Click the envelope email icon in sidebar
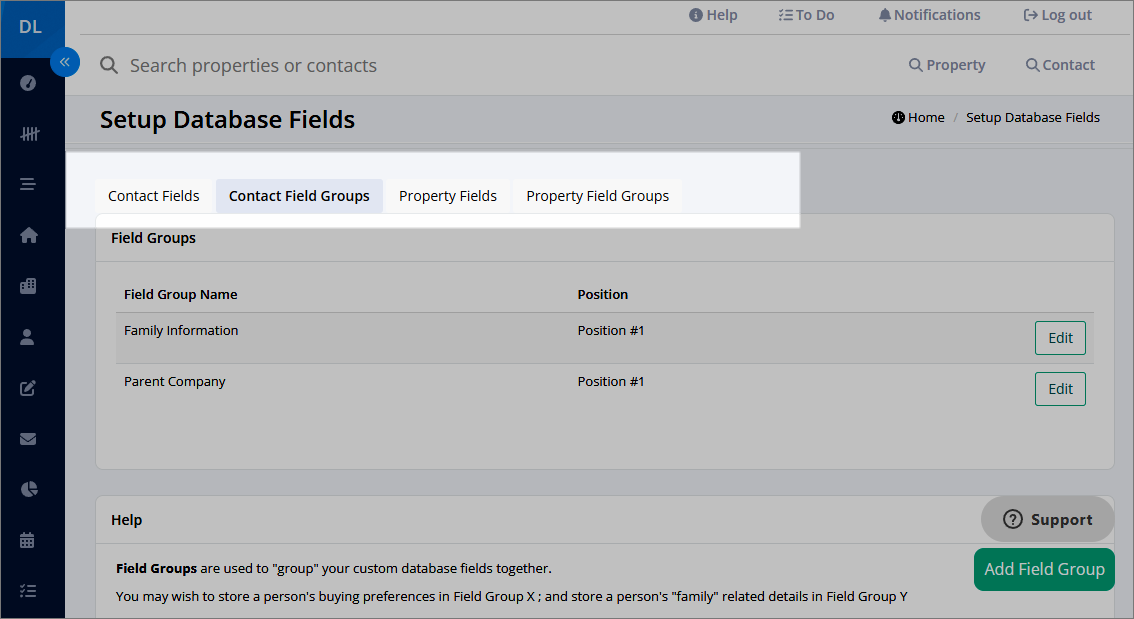The image size is (1134, 619). point(28,439)
